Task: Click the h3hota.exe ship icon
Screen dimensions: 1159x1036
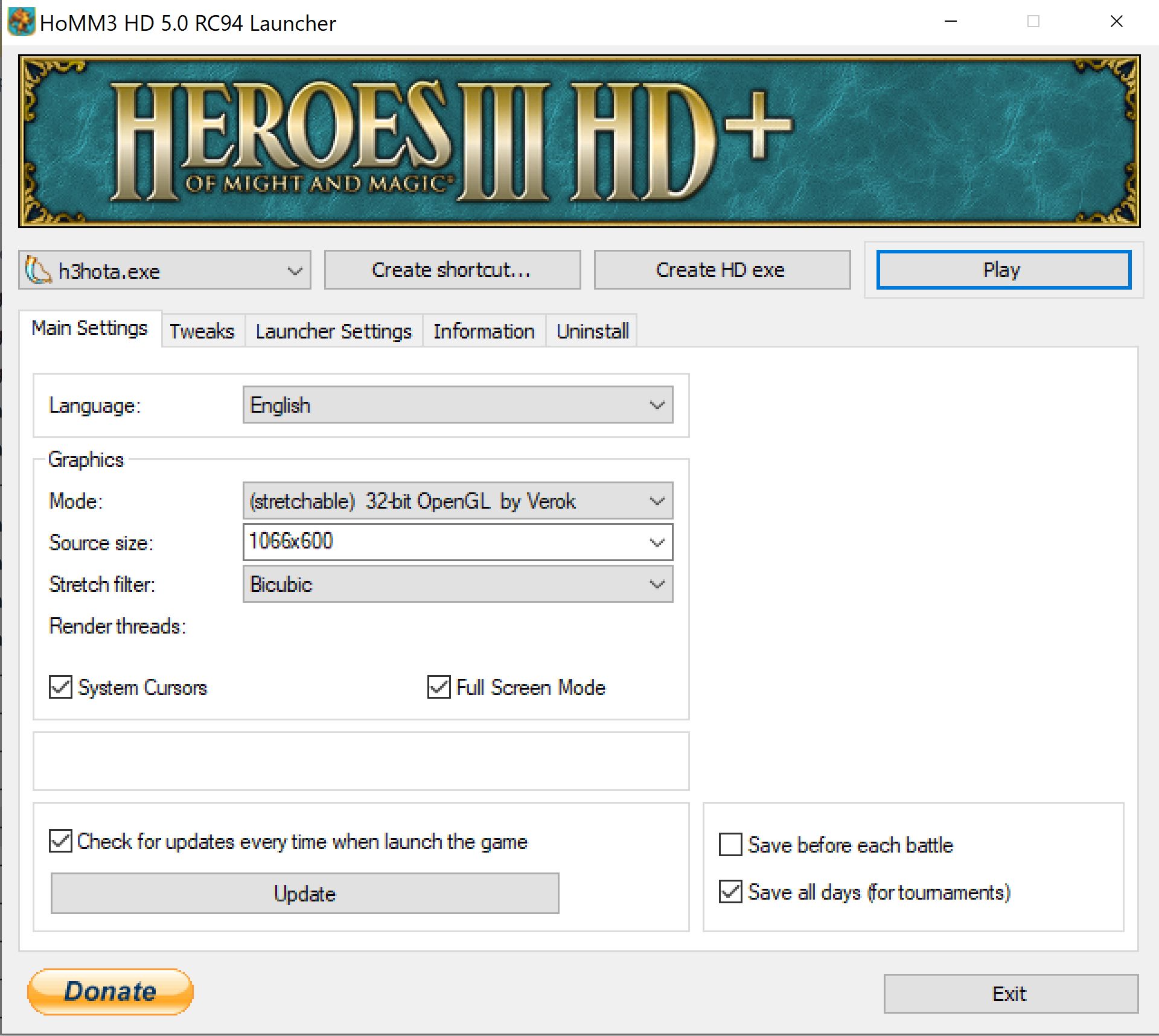Action: point(37,271)
